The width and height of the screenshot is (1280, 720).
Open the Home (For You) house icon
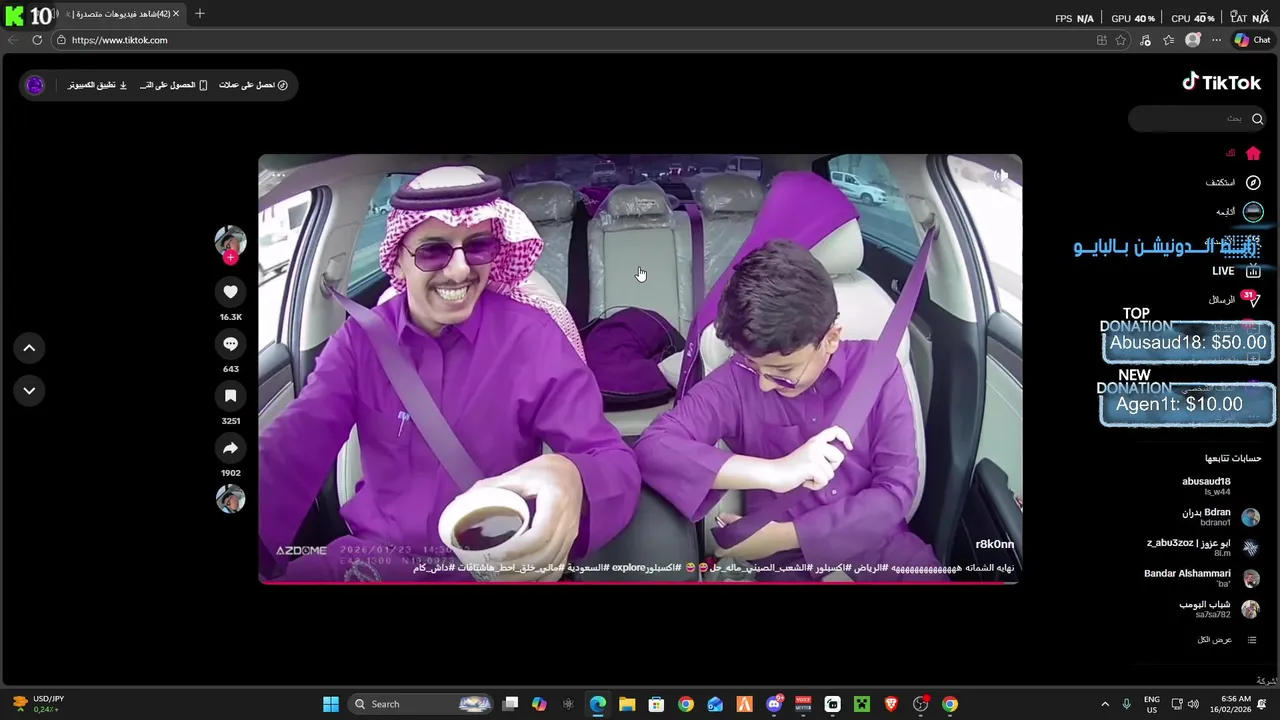[1253, 153]
